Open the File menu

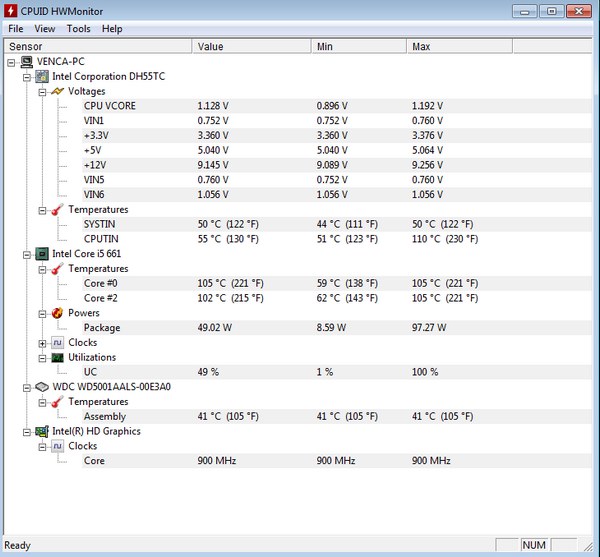pyautogui.click(x=16, y=29)
